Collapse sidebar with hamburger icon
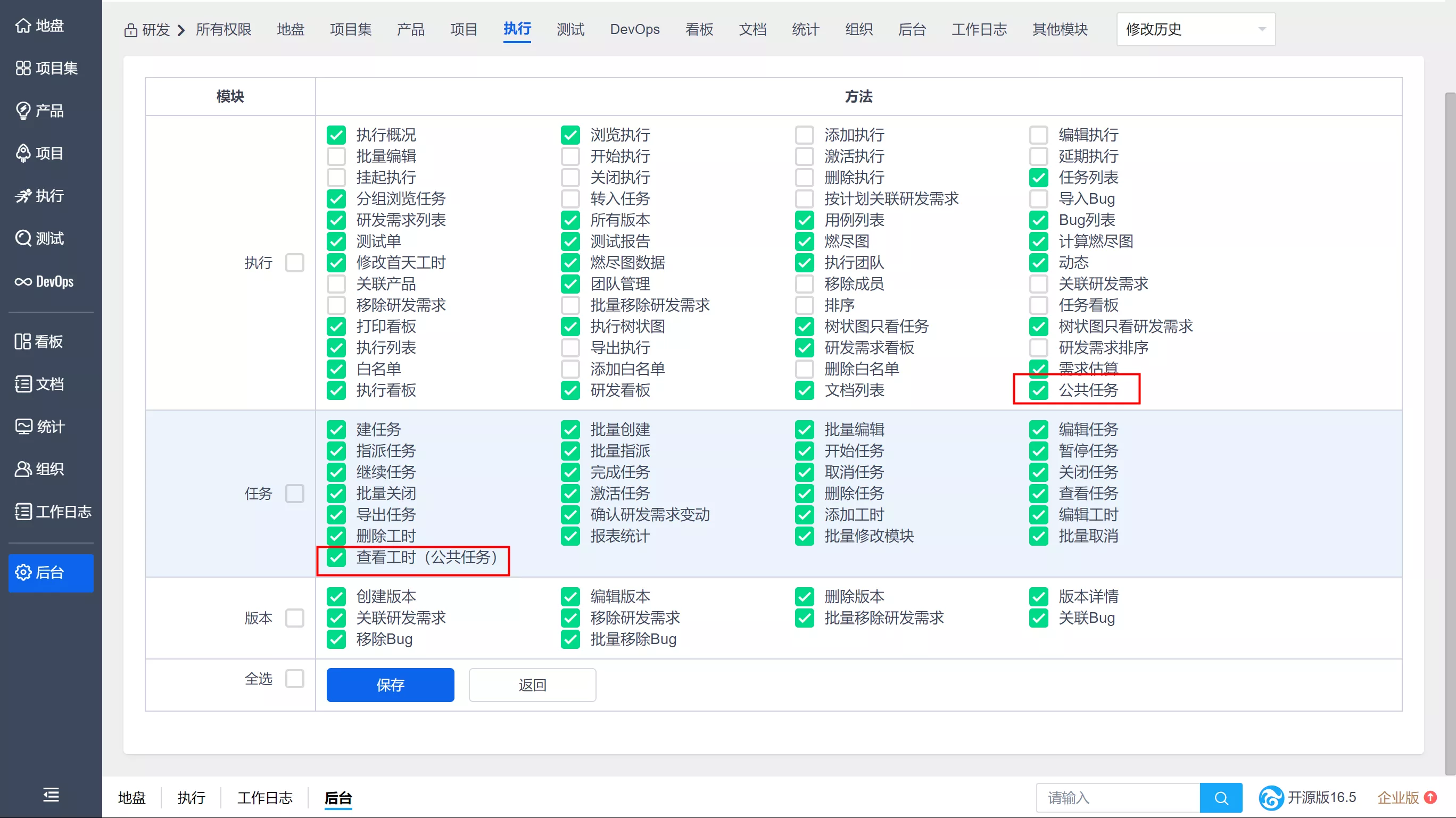 [51, 795]
